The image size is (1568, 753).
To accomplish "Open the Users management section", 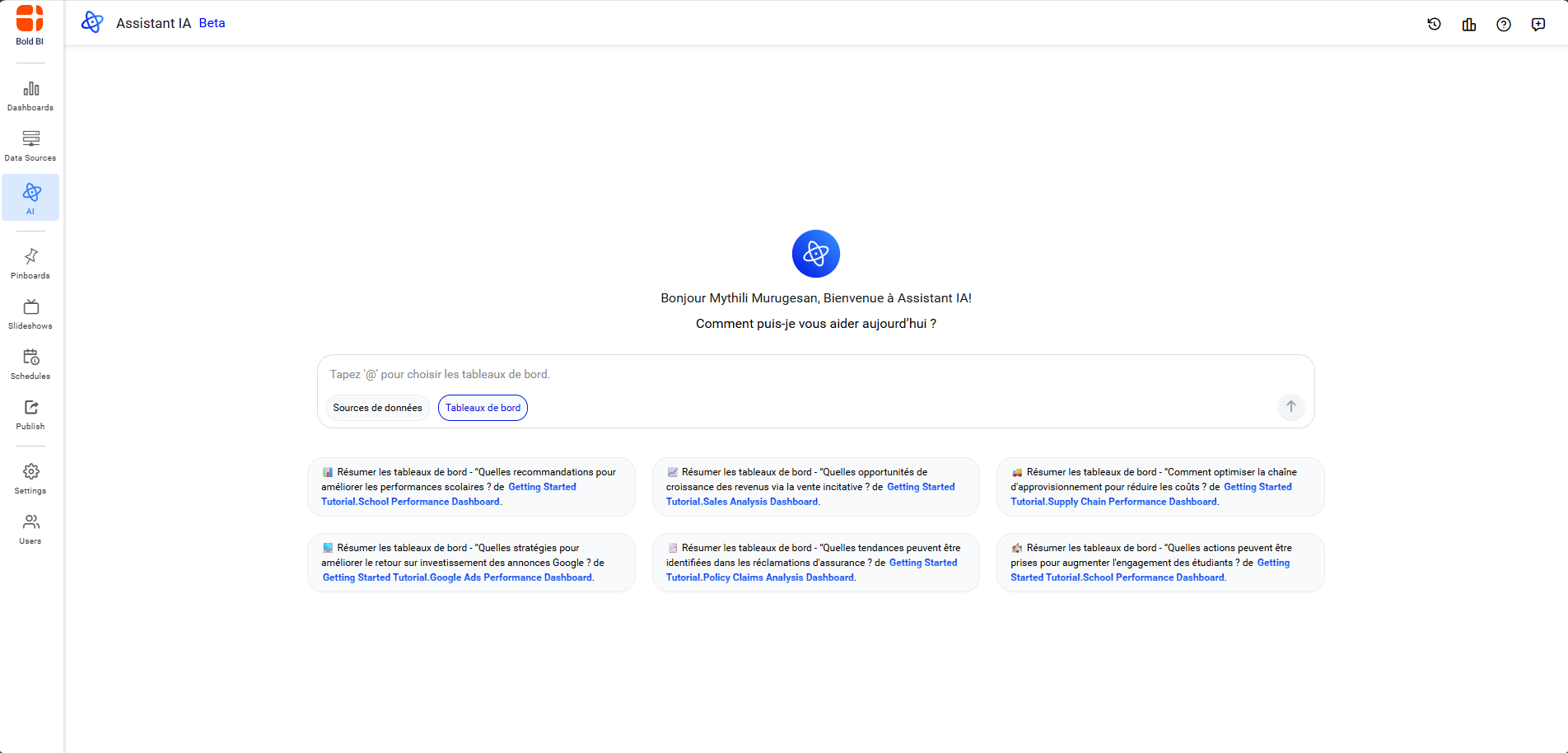I will click(x=30, y=527).
